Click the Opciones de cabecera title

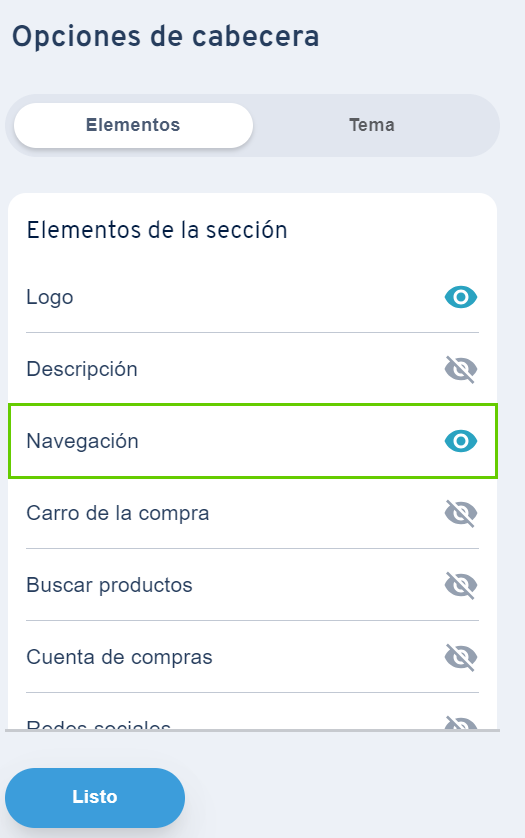click(166, 36)
